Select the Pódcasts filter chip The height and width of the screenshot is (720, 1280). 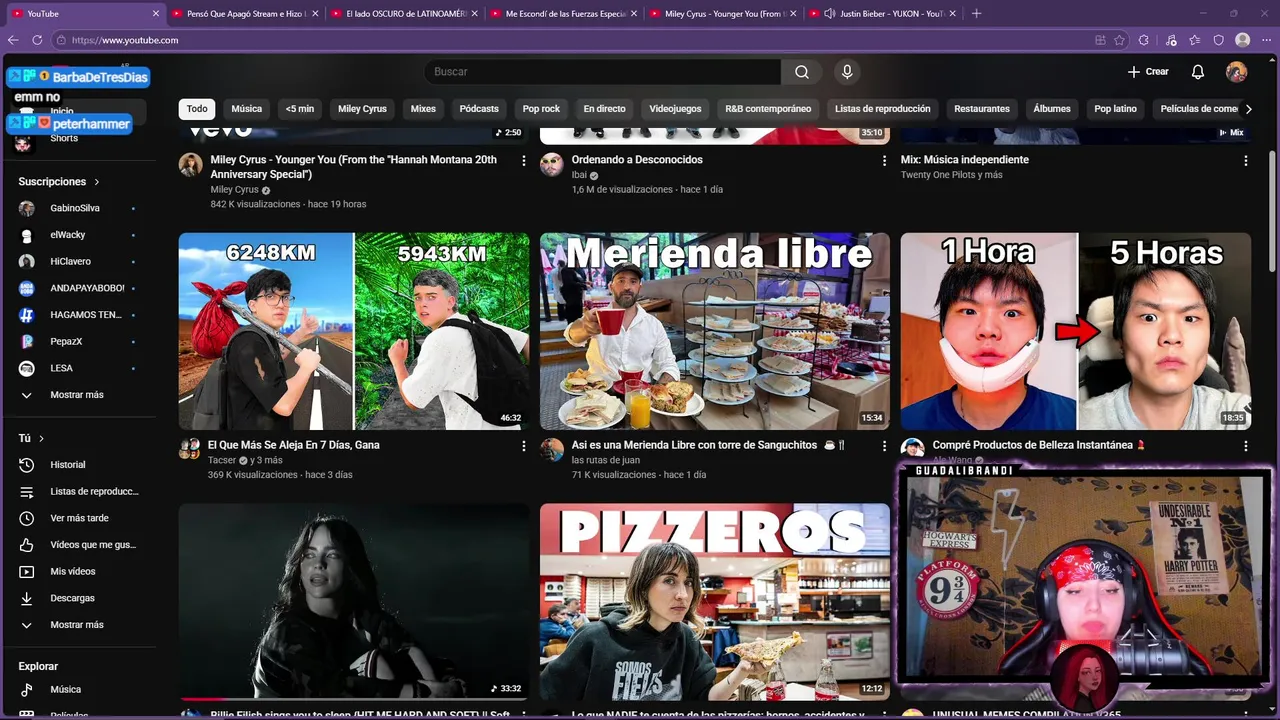tap(479, 109)
